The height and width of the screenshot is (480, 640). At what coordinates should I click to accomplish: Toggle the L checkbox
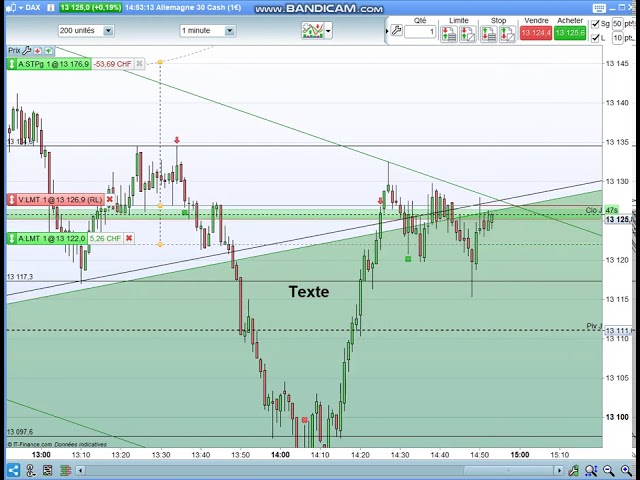pos(595,38)
